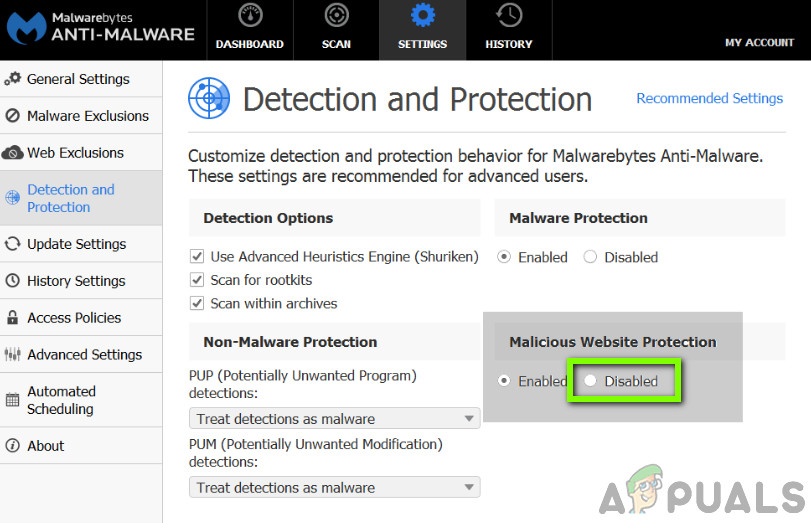Click the Advanced Settings sliders icon
The image size is (811, 523).
[x=13, y=355]
